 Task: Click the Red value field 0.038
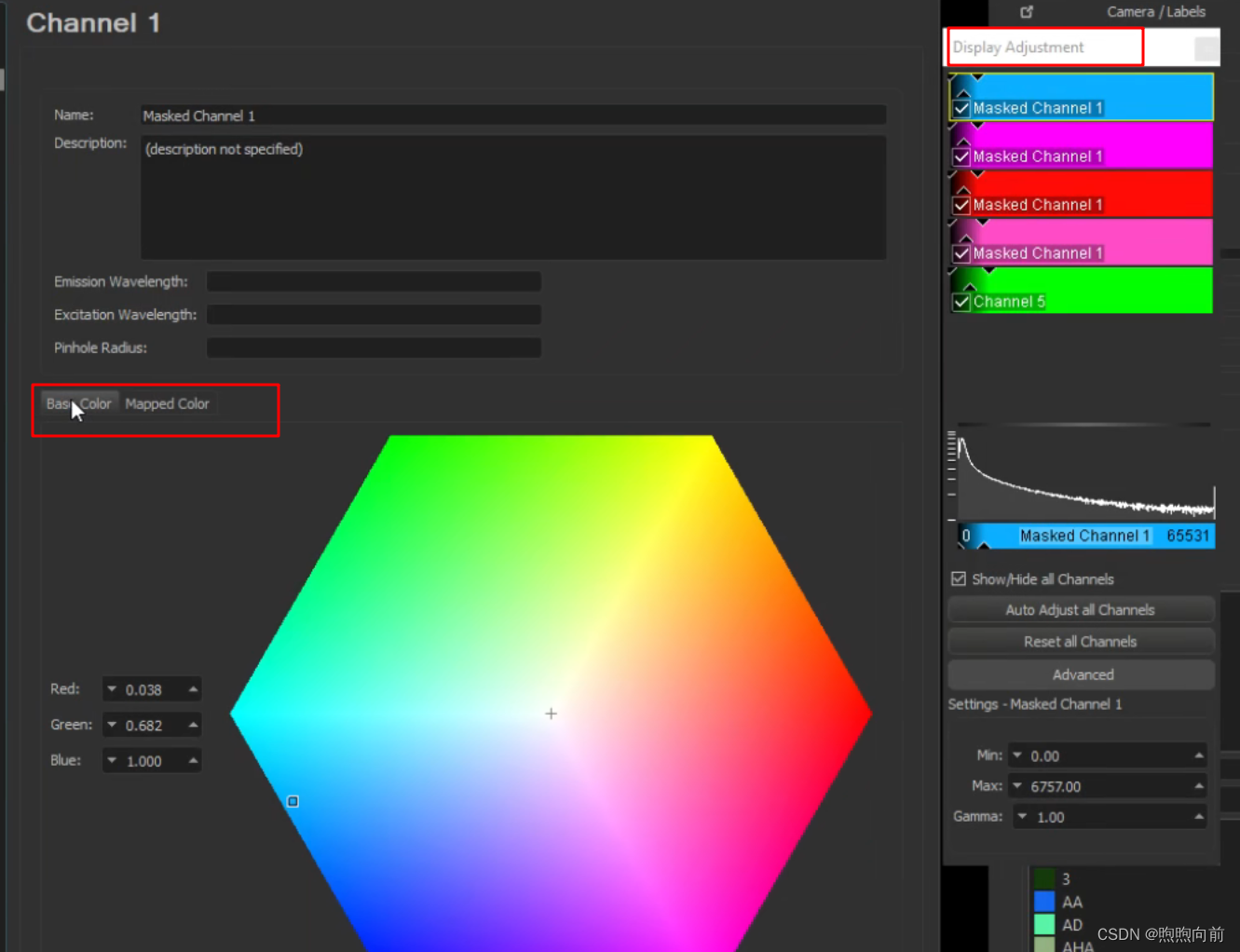pos(152,689)
